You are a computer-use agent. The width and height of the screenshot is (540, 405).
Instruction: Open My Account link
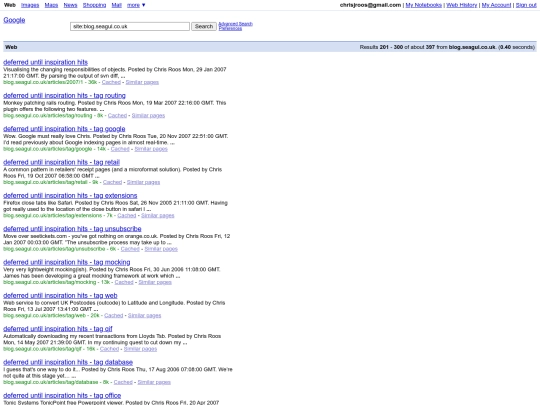(496, 5)
